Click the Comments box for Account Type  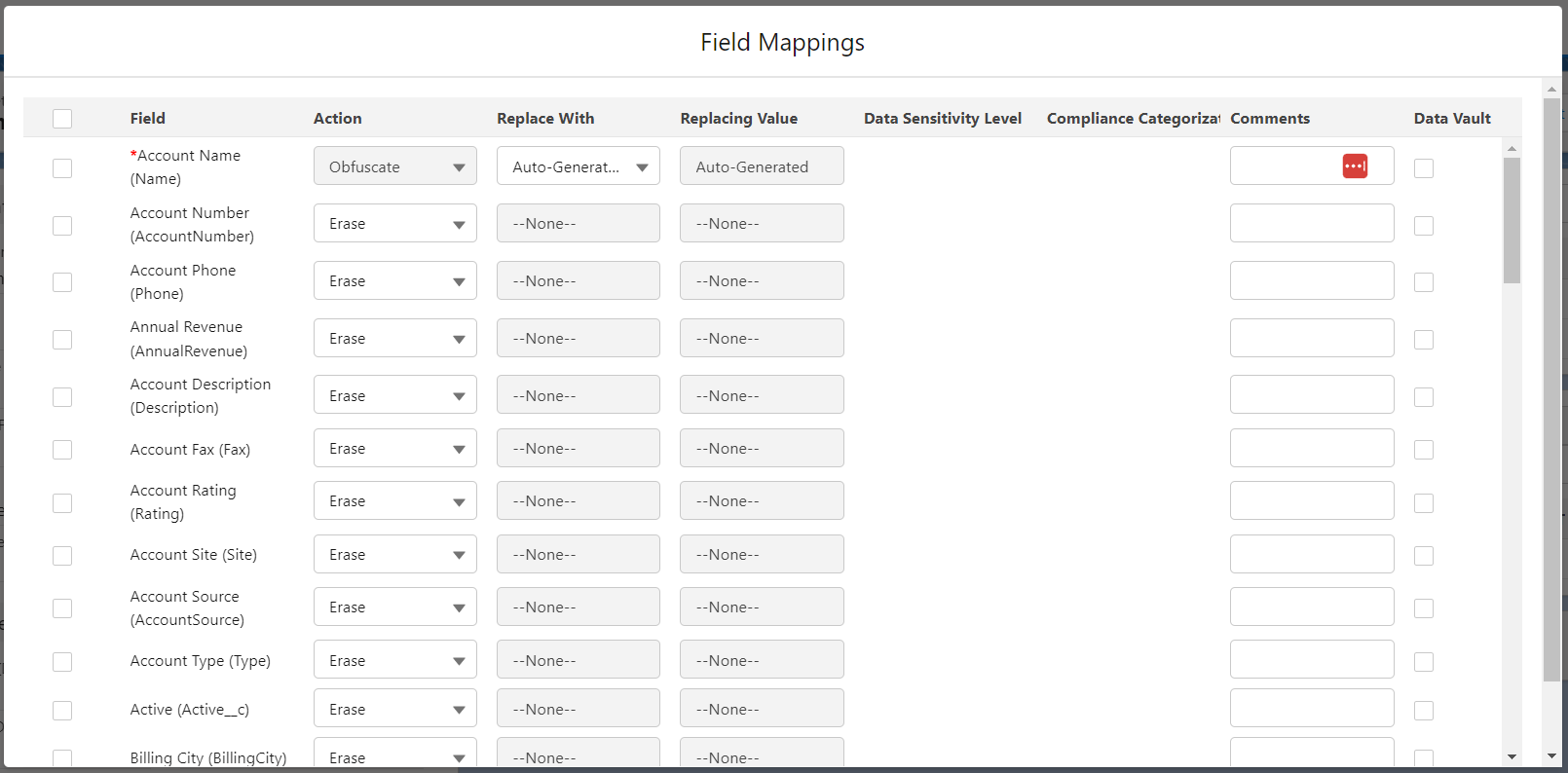1311,661
